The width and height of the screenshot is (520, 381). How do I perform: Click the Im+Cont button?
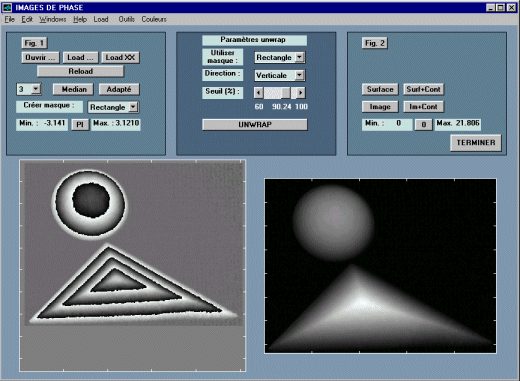click(x=423, y=107)
